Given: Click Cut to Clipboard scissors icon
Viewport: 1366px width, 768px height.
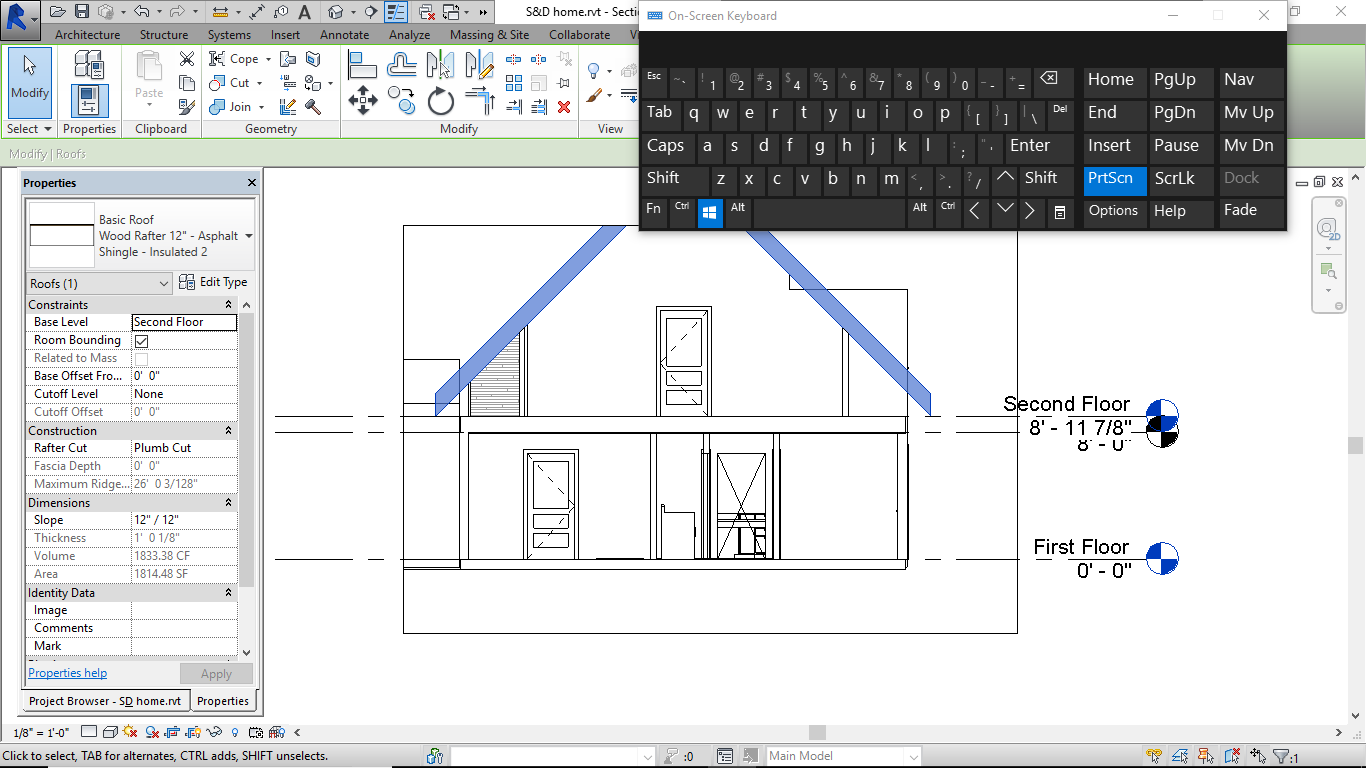Looking at the screenshot, I should 187,59.
